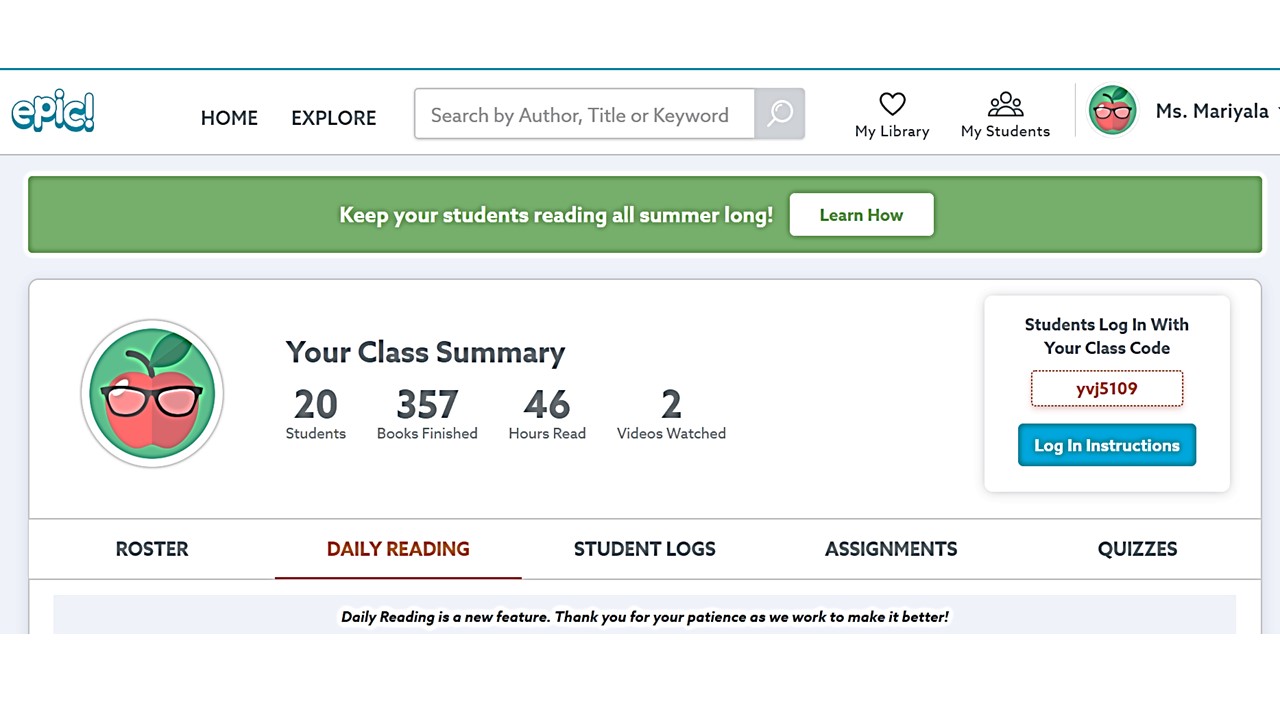The width and height of the screenshot is (1280, 720).
Task: Open the QUIZZES tab
Action: pos(1137,549)
